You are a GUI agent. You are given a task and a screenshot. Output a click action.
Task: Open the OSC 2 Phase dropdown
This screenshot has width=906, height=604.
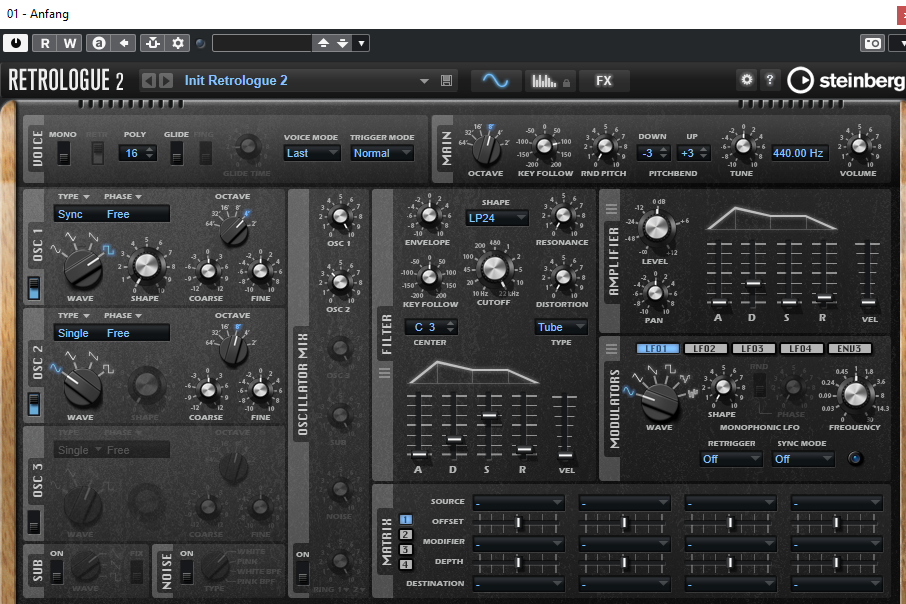click(122, 316)
